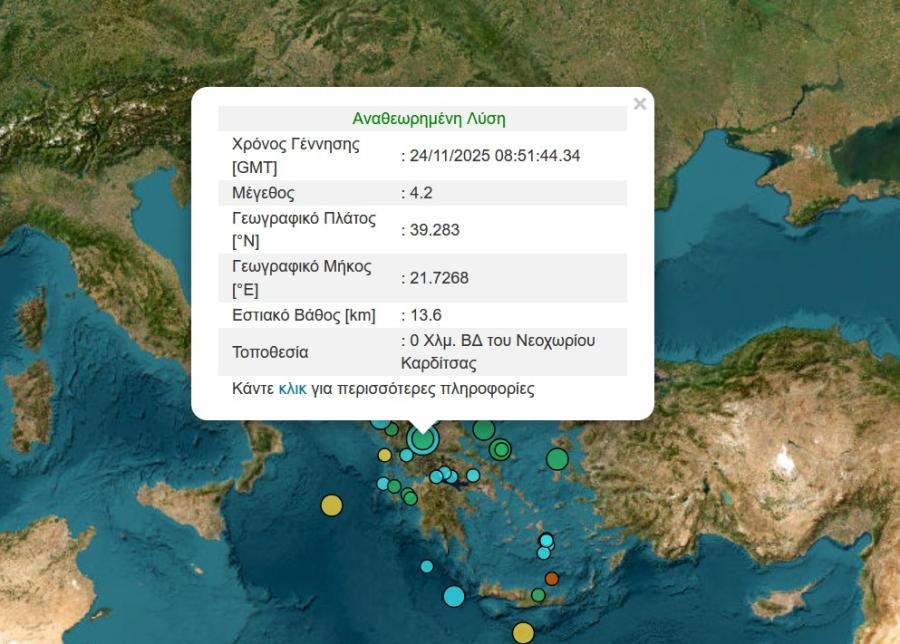Click the green marker on Crete island
Viewport: 900px width, 644px height.
pos(538,595)
